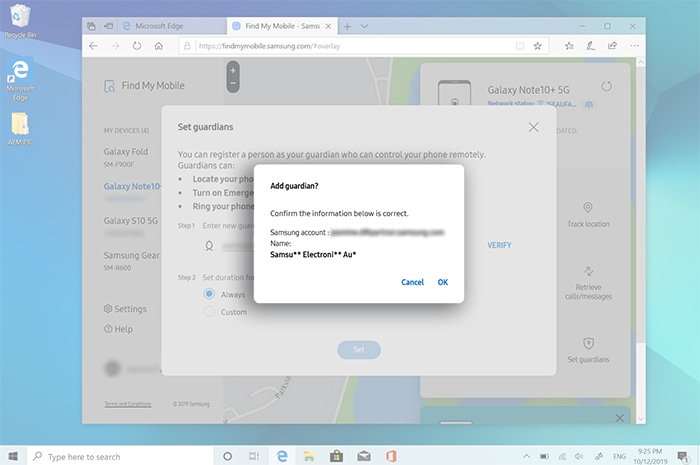
Task: Open volume control in system tray
Action: coord(579,456)
